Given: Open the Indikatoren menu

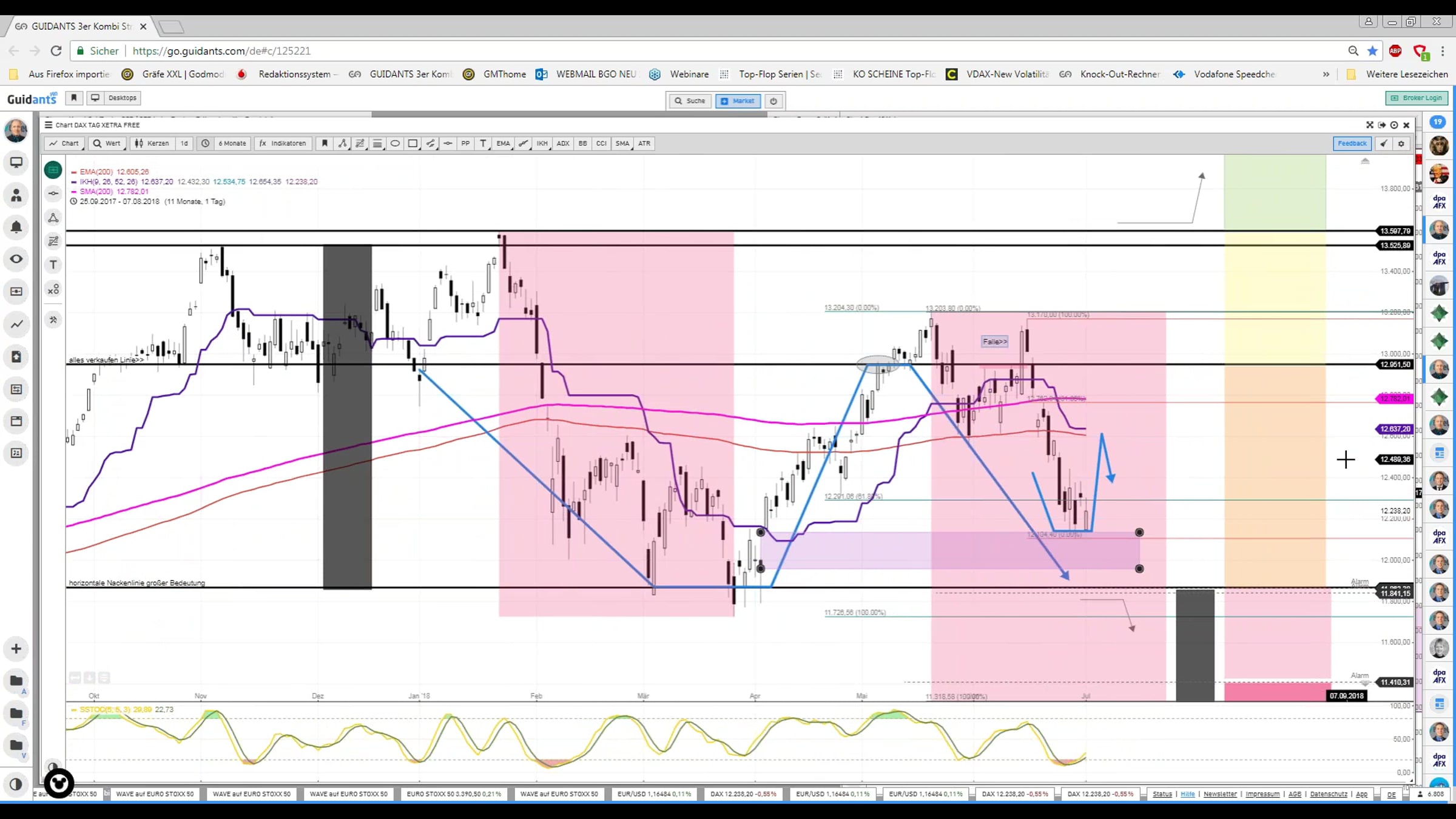Looking at the screenshot, I should tap(283, 143).
